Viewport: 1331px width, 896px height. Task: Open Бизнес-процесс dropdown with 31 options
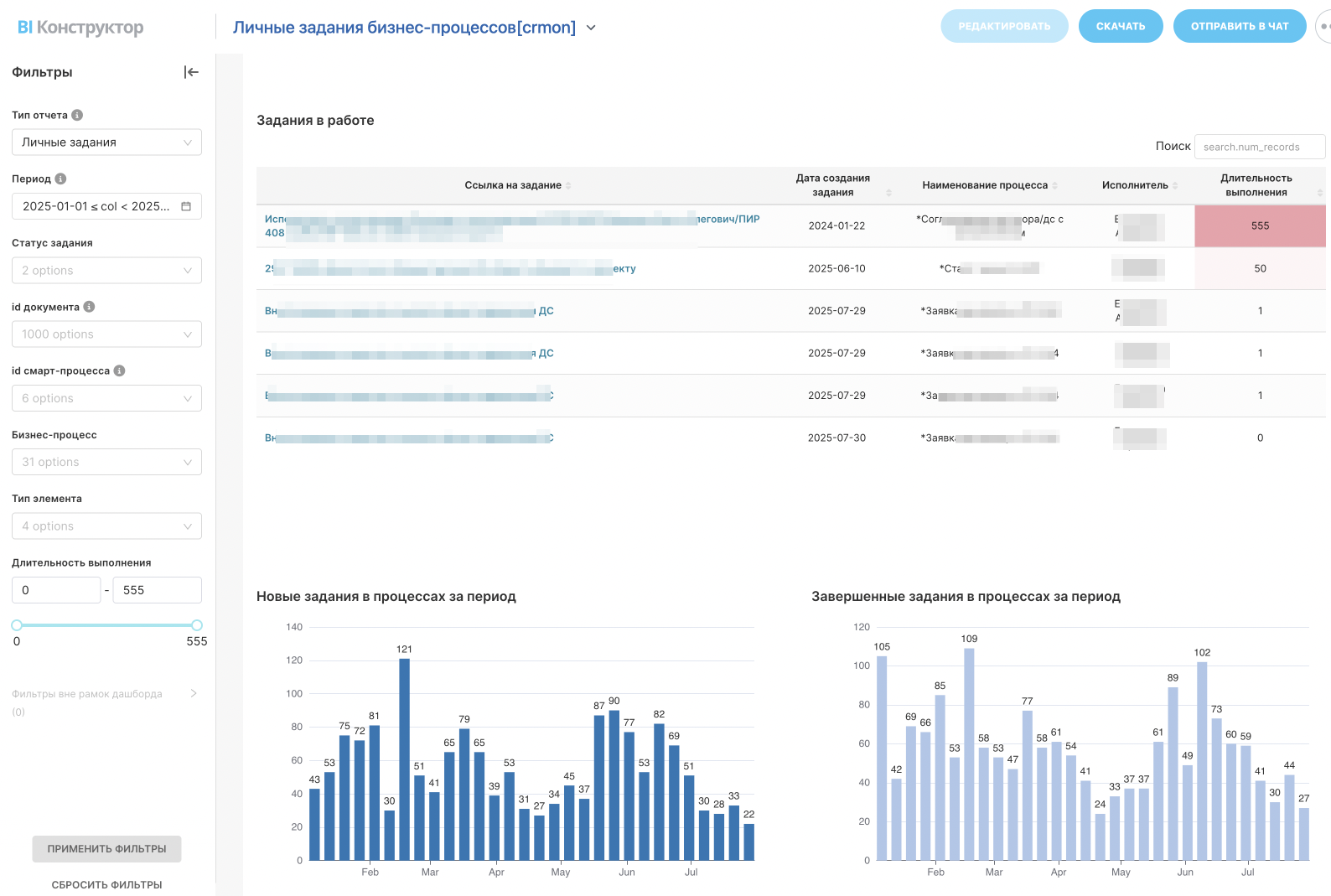point(106,462)
